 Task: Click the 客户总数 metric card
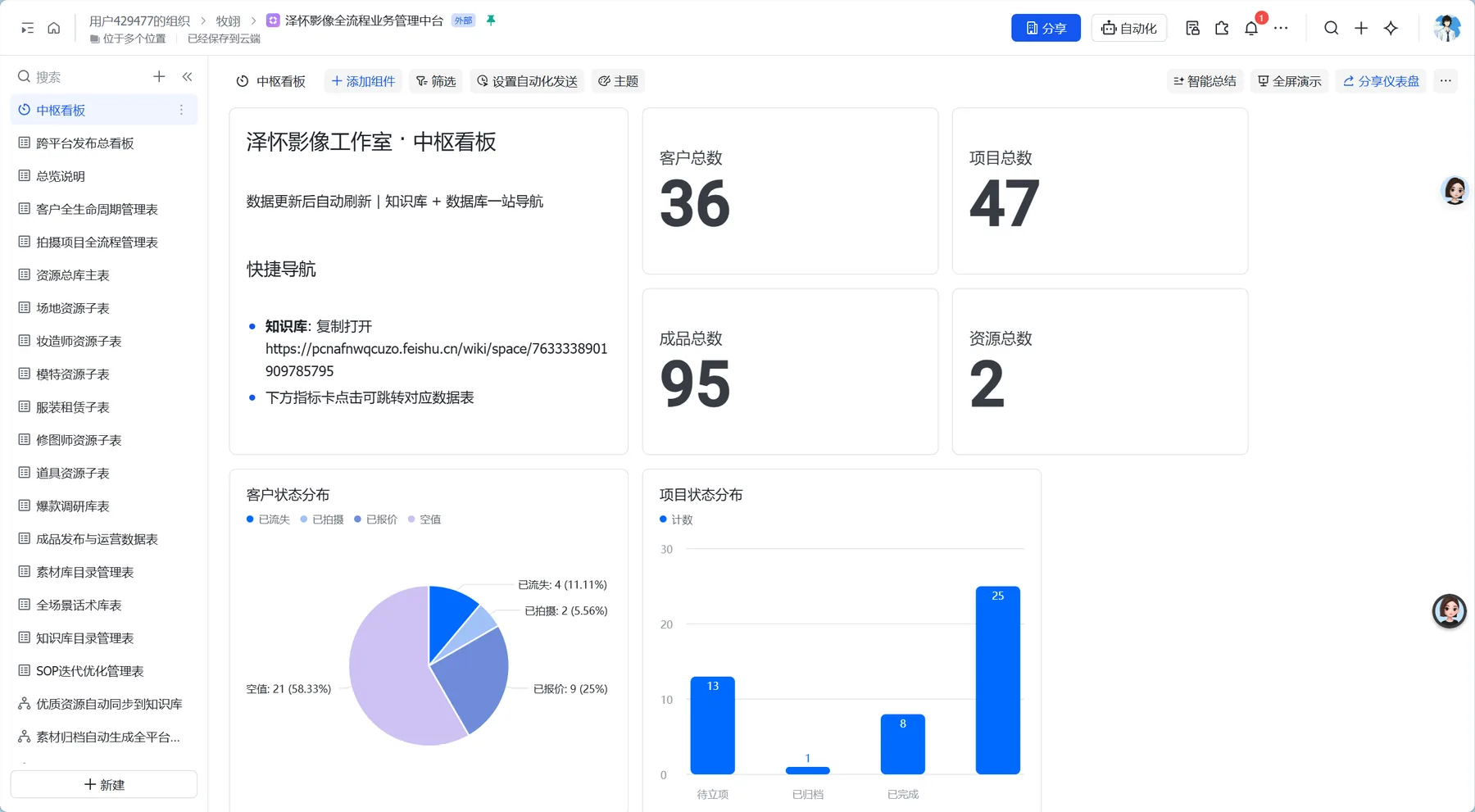point(790,191)
